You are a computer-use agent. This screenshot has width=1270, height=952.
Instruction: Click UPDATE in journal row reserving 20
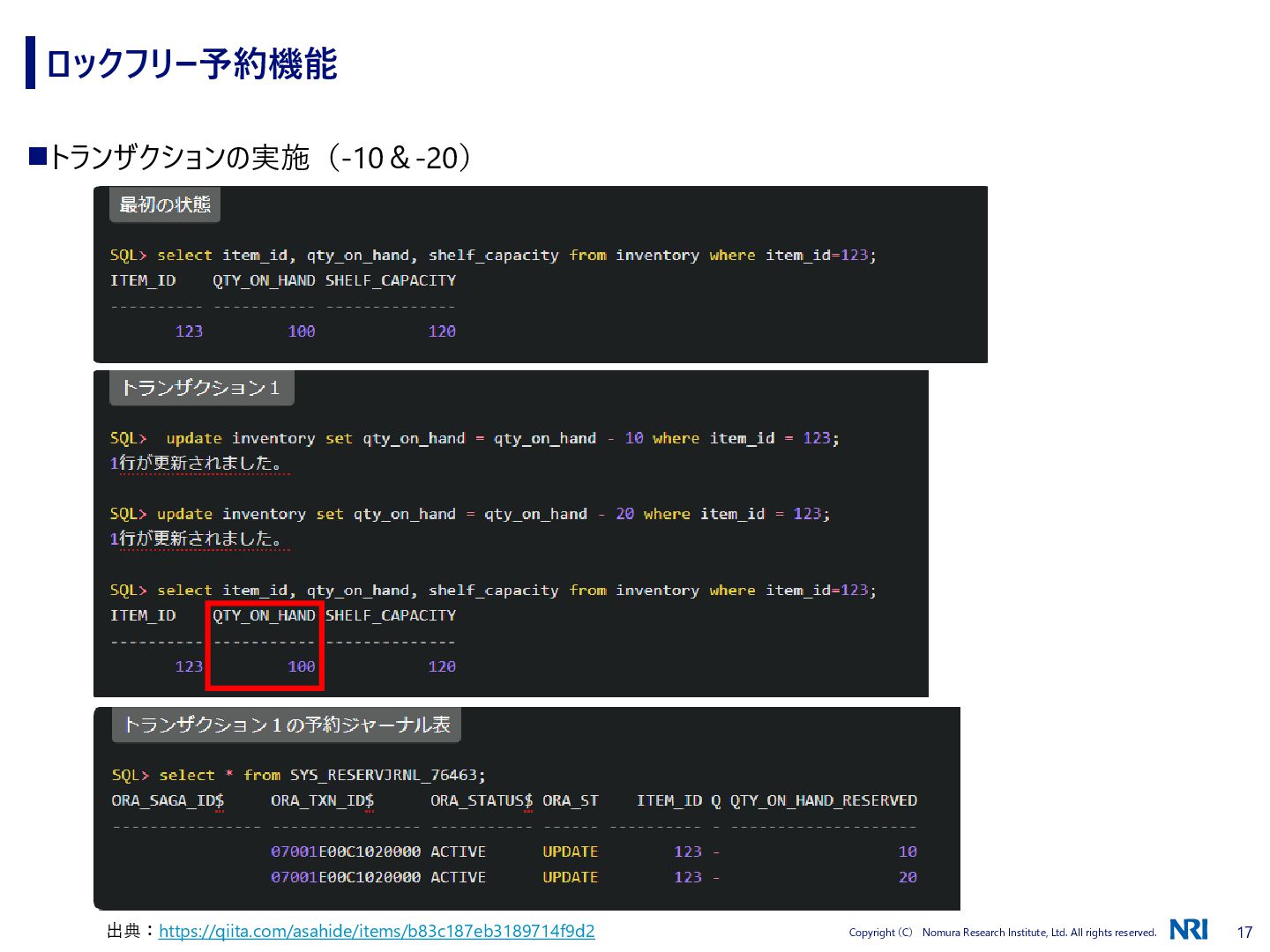[571, 877]
